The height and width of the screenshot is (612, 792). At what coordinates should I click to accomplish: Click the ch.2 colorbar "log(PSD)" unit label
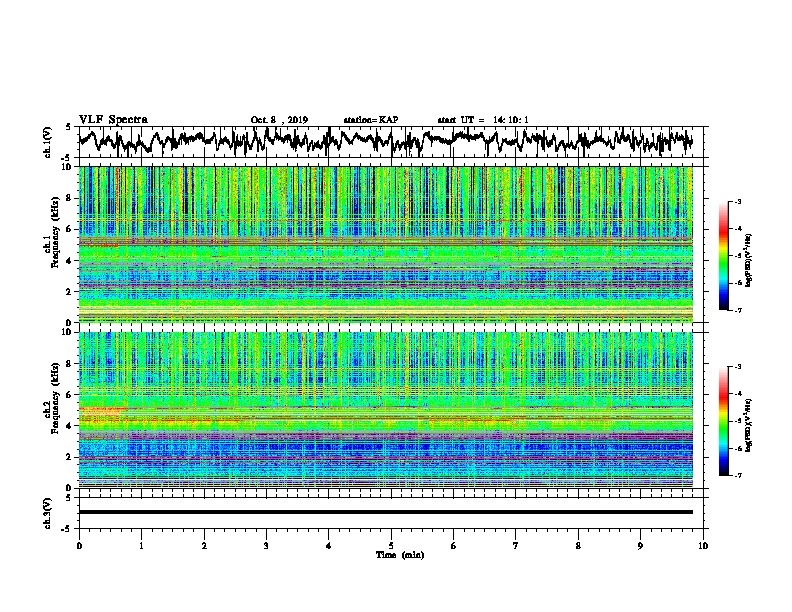749,425
